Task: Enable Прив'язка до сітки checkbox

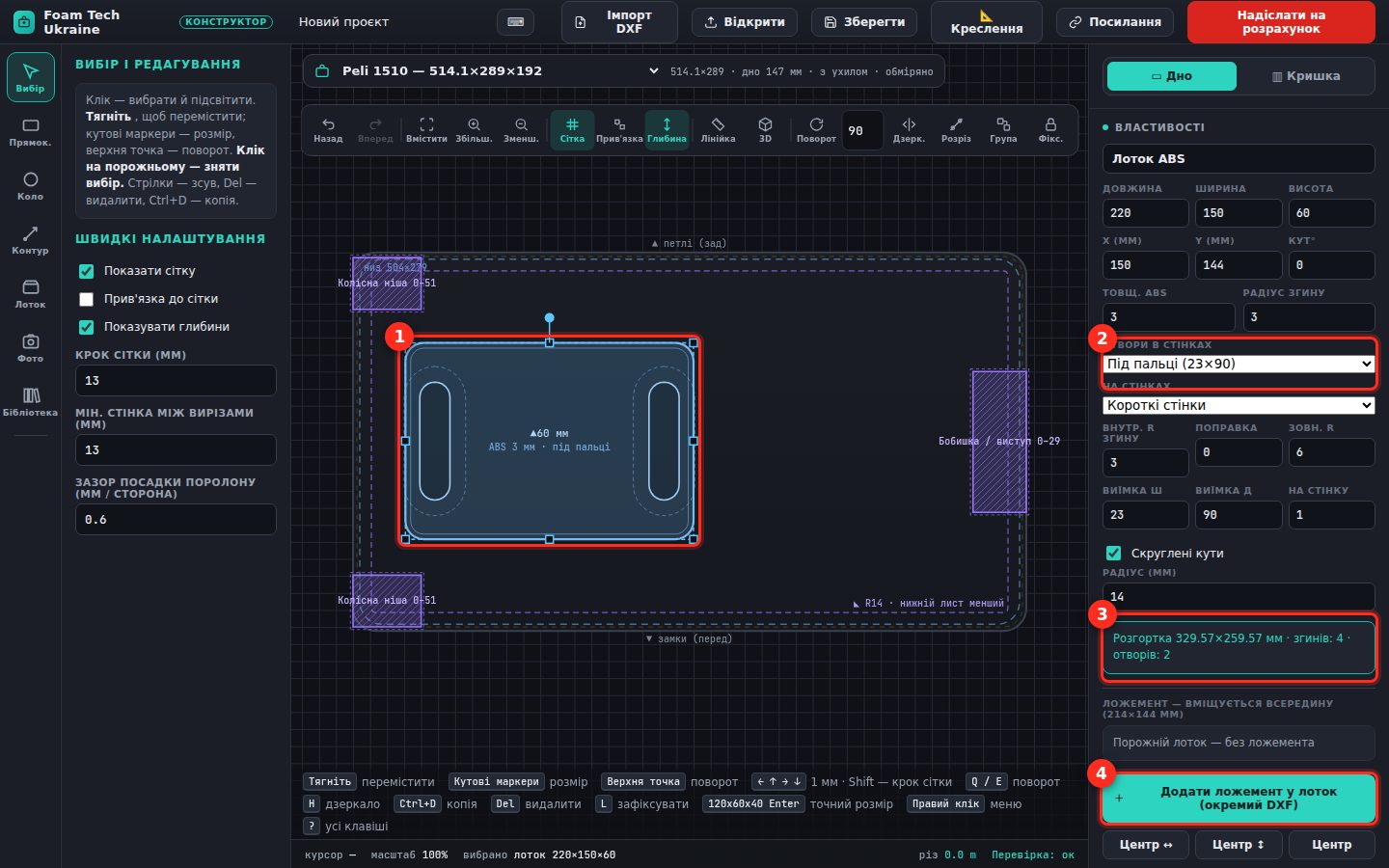Action: [86, 299]
